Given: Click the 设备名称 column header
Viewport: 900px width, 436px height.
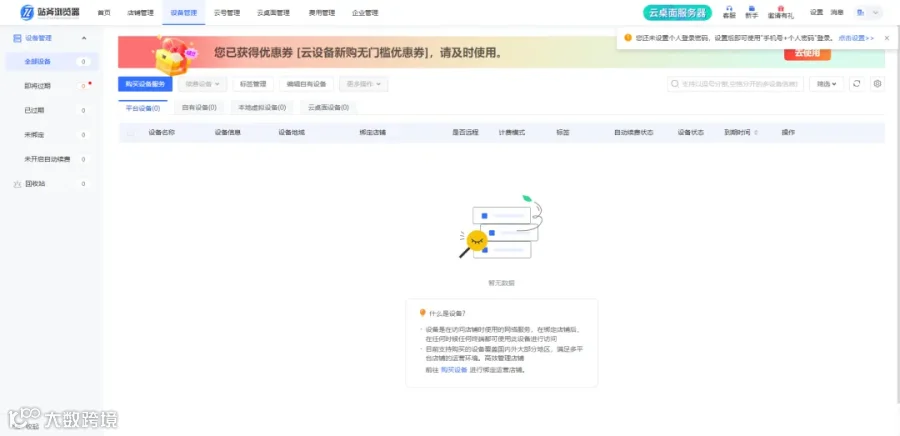Looking at the screenshot, I should click(162, 133).
